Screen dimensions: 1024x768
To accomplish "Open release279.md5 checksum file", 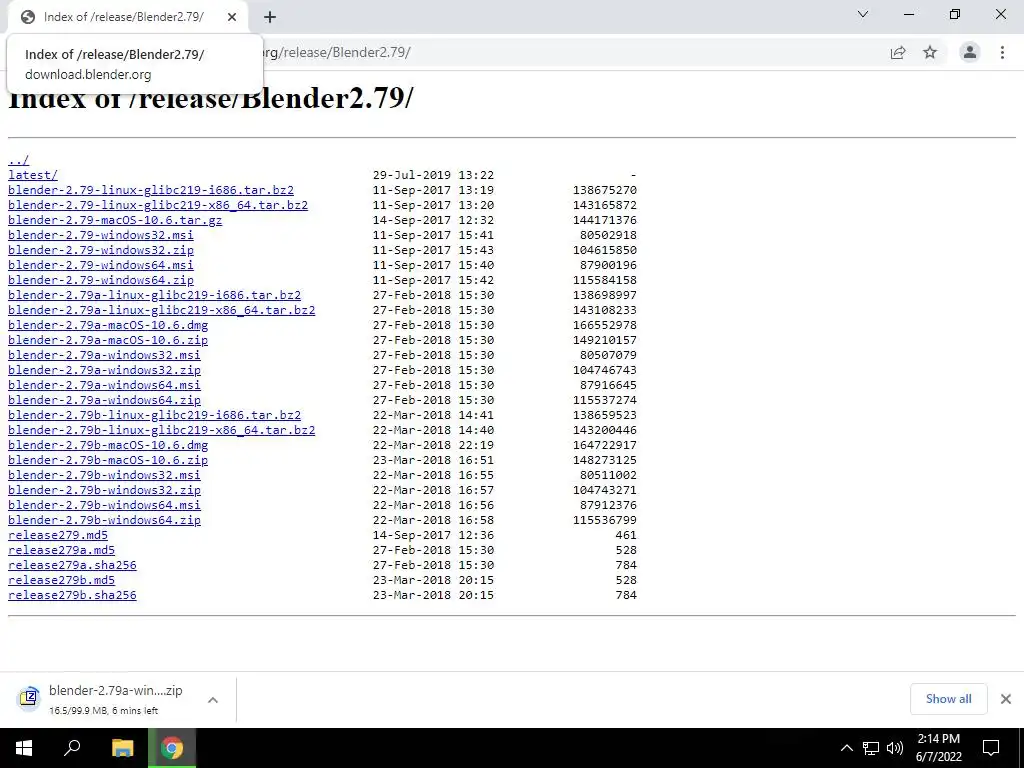I will pyautogui.click(x=57, y=536).
